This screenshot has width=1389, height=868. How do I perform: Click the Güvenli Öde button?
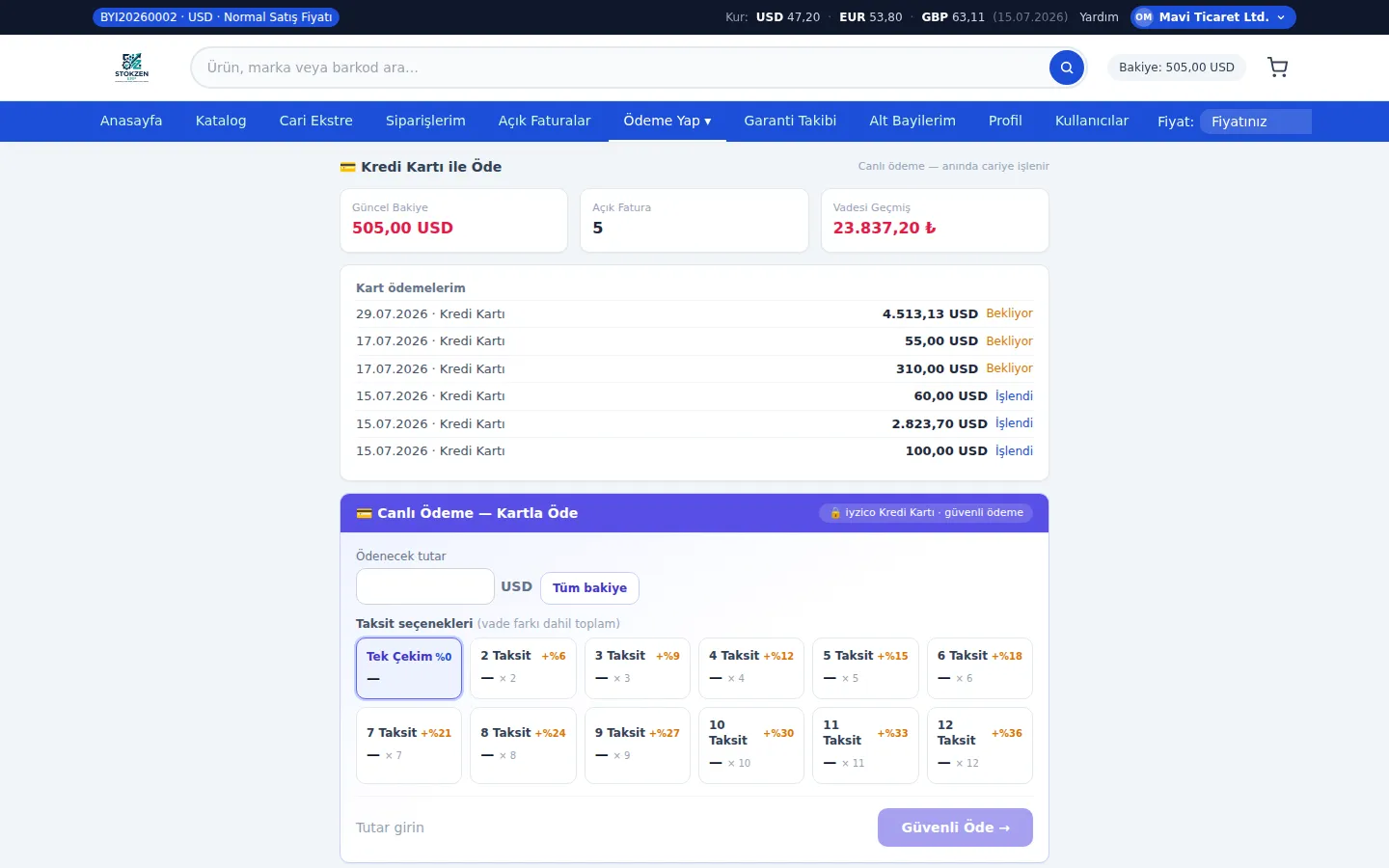[x=955, y=827]
